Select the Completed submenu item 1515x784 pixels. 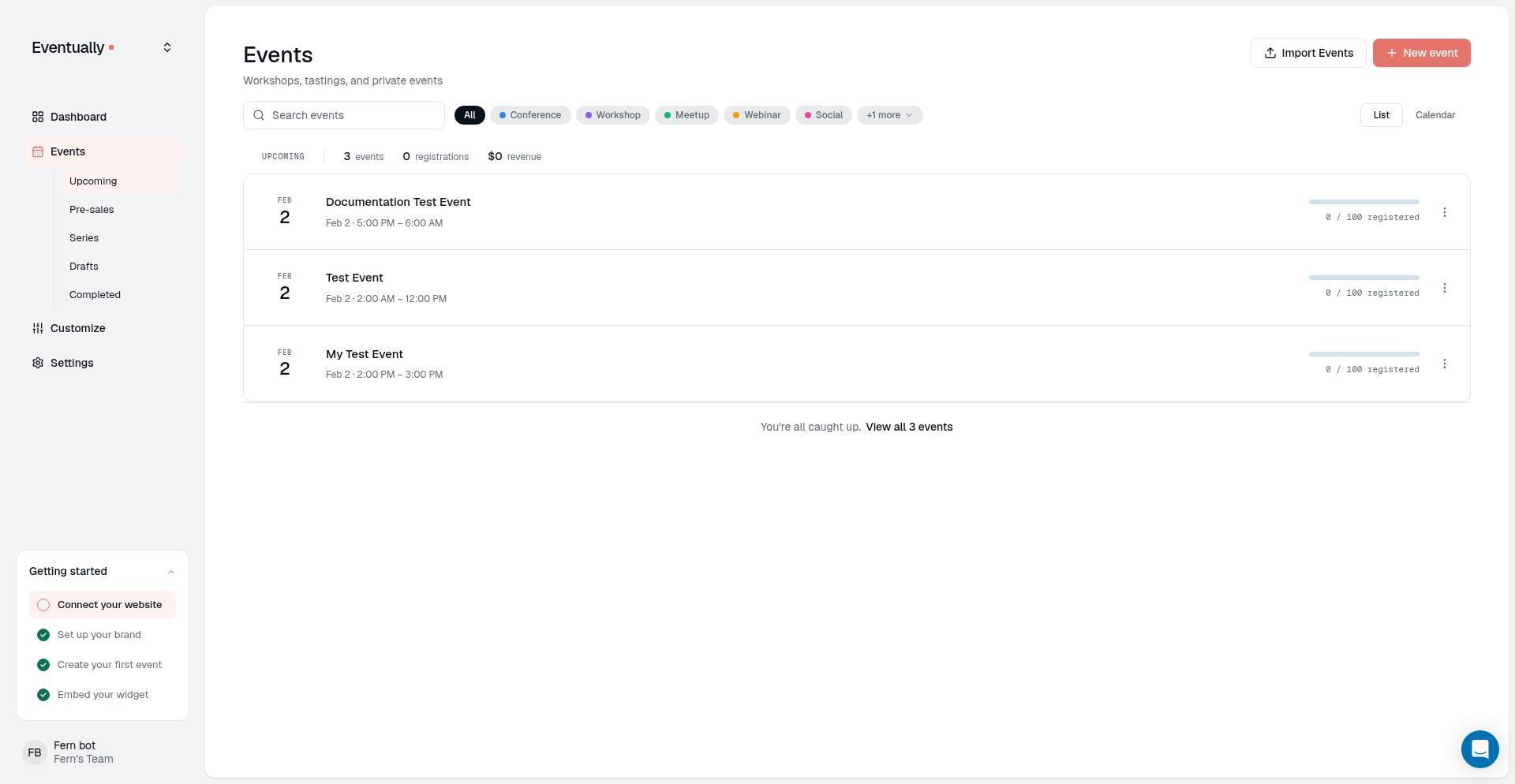click(121, 295)
